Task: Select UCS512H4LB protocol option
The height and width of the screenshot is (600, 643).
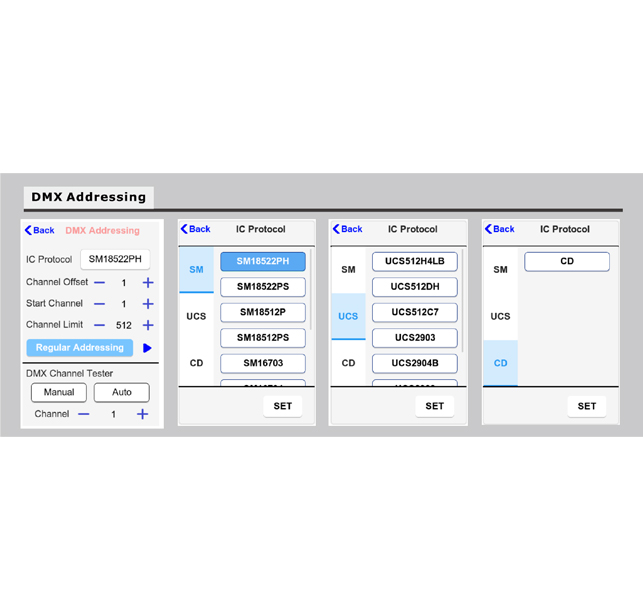Action: pyautogui.click(x=415, y=262)
